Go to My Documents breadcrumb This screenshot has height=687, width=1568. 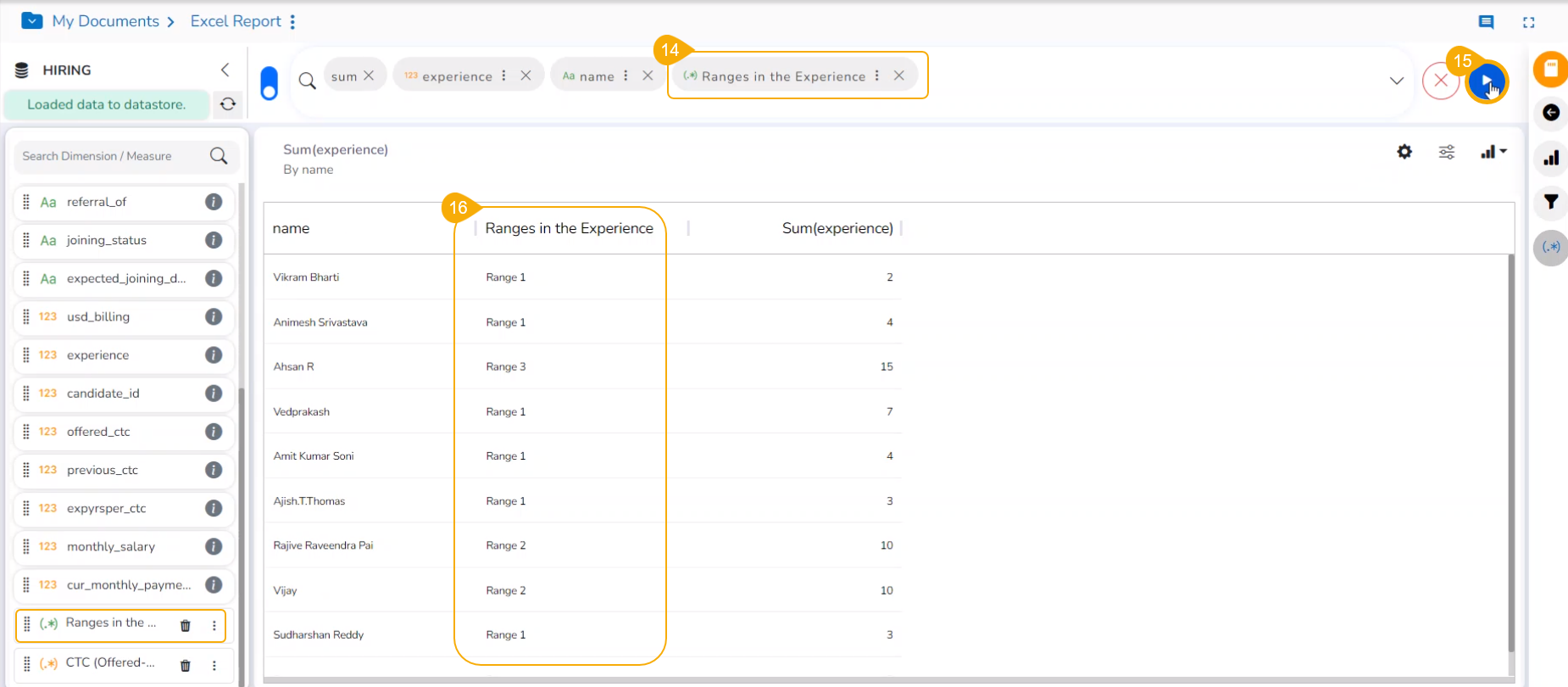(x=105, y=21)
